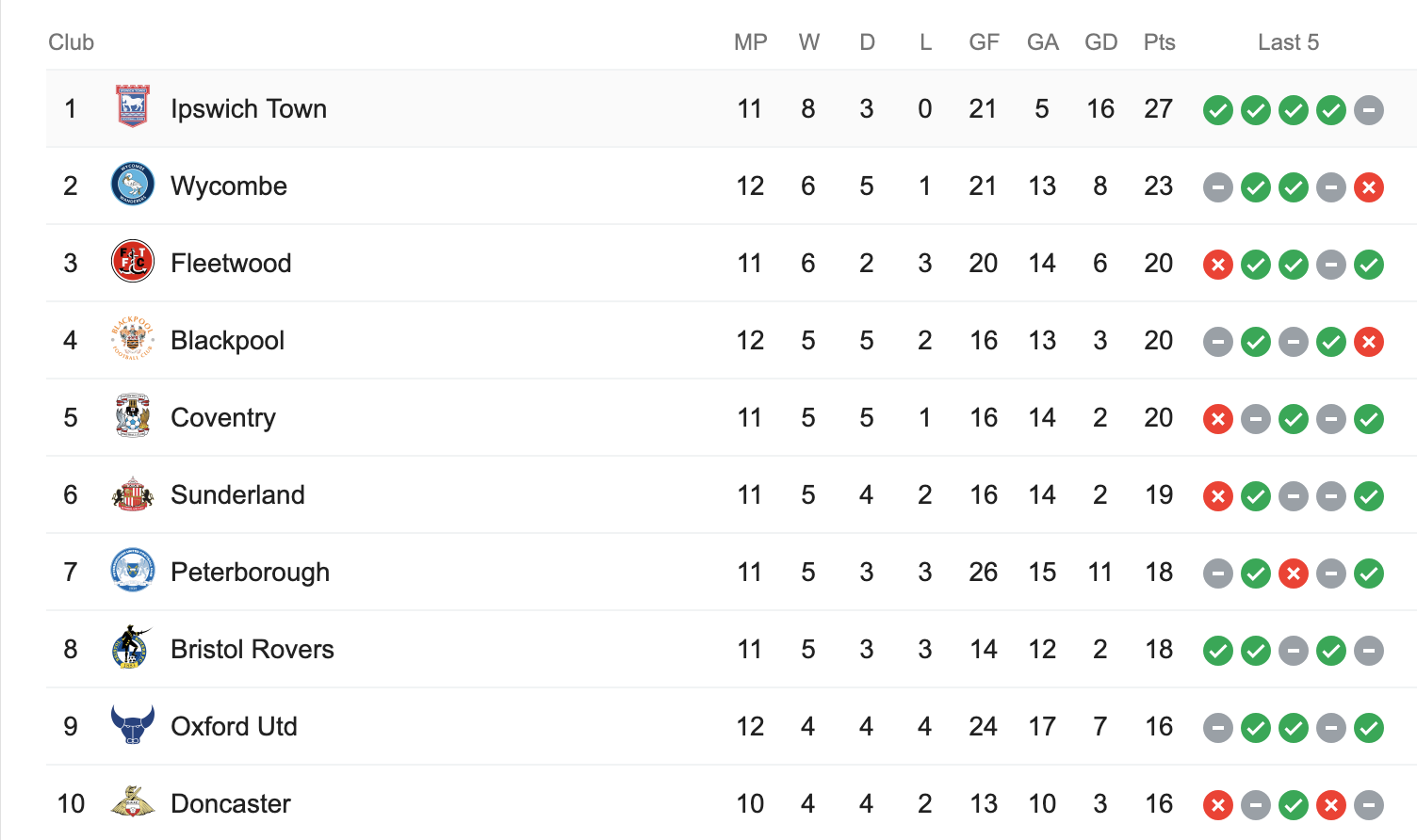Click the Fleetwood club badge
The height and width of the screenshot is (840, 1417).
click(133, 262)
